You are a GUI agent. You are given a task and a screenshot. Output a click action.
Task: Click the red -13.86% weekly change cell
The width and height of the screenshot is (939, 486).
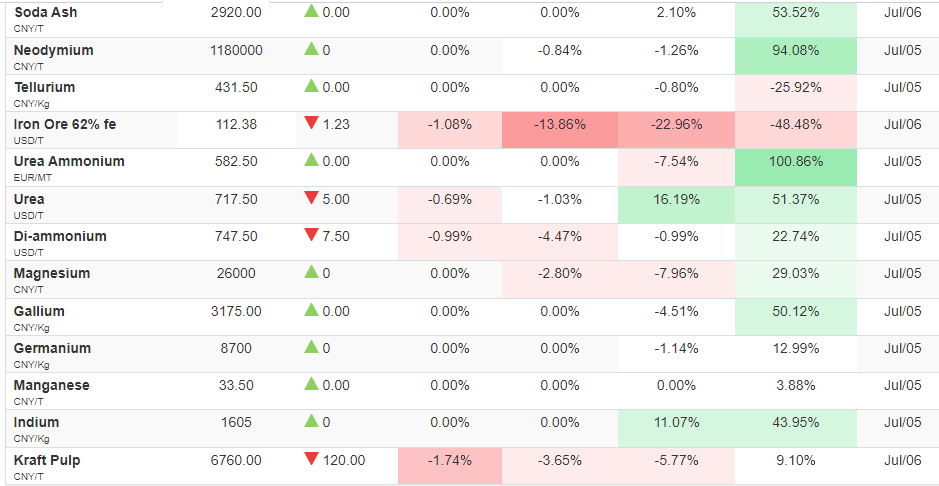[560, 130]
